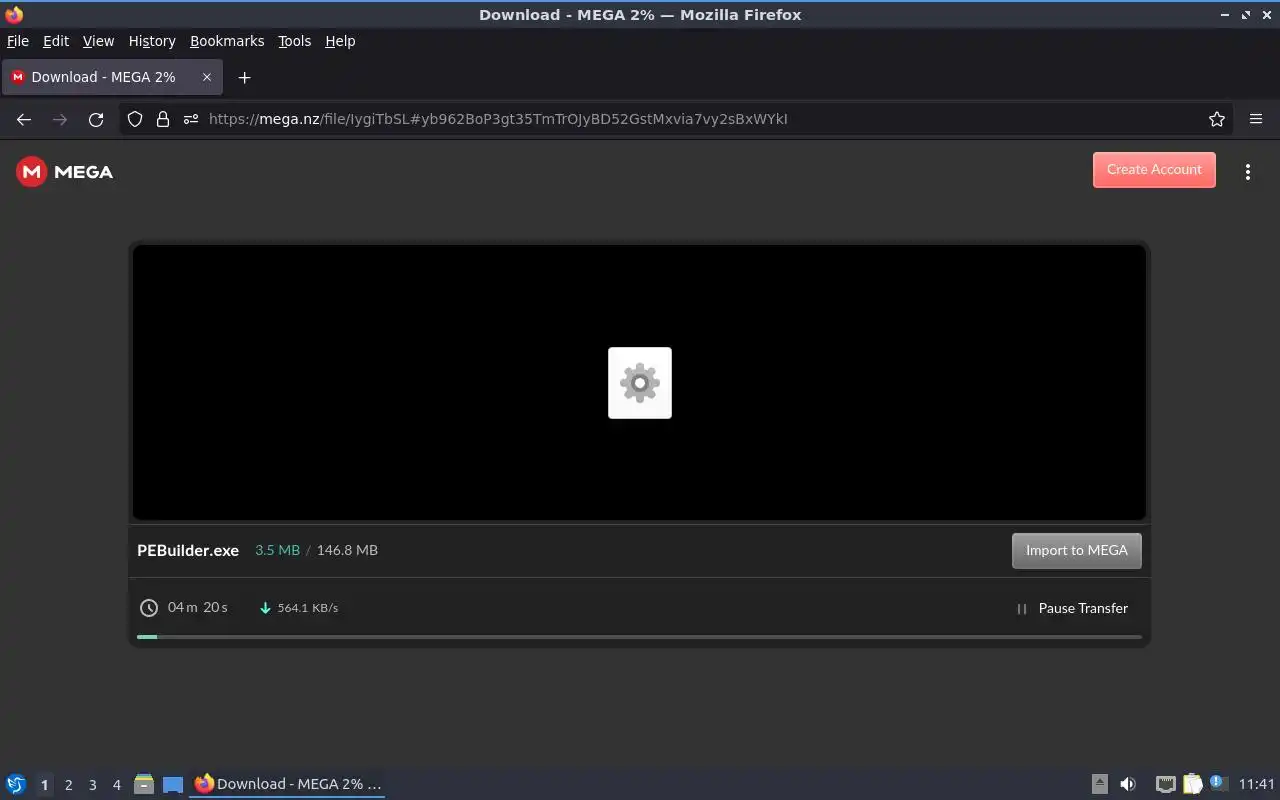Click the download speed arrow icon
Screen dimensions: 1280x800
[265, 608]
